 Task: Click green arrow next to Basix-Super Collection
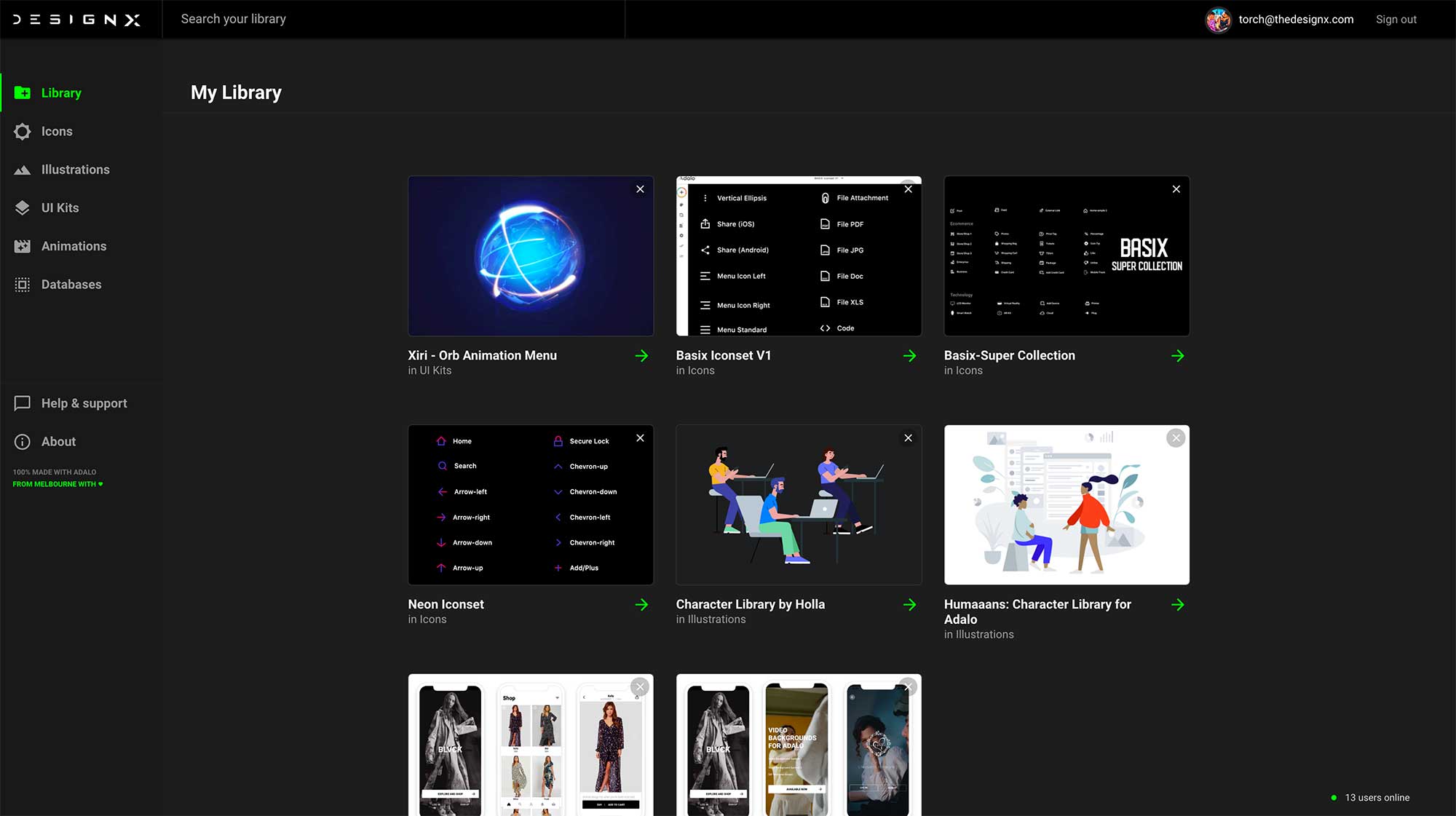tap(1177, 356)
